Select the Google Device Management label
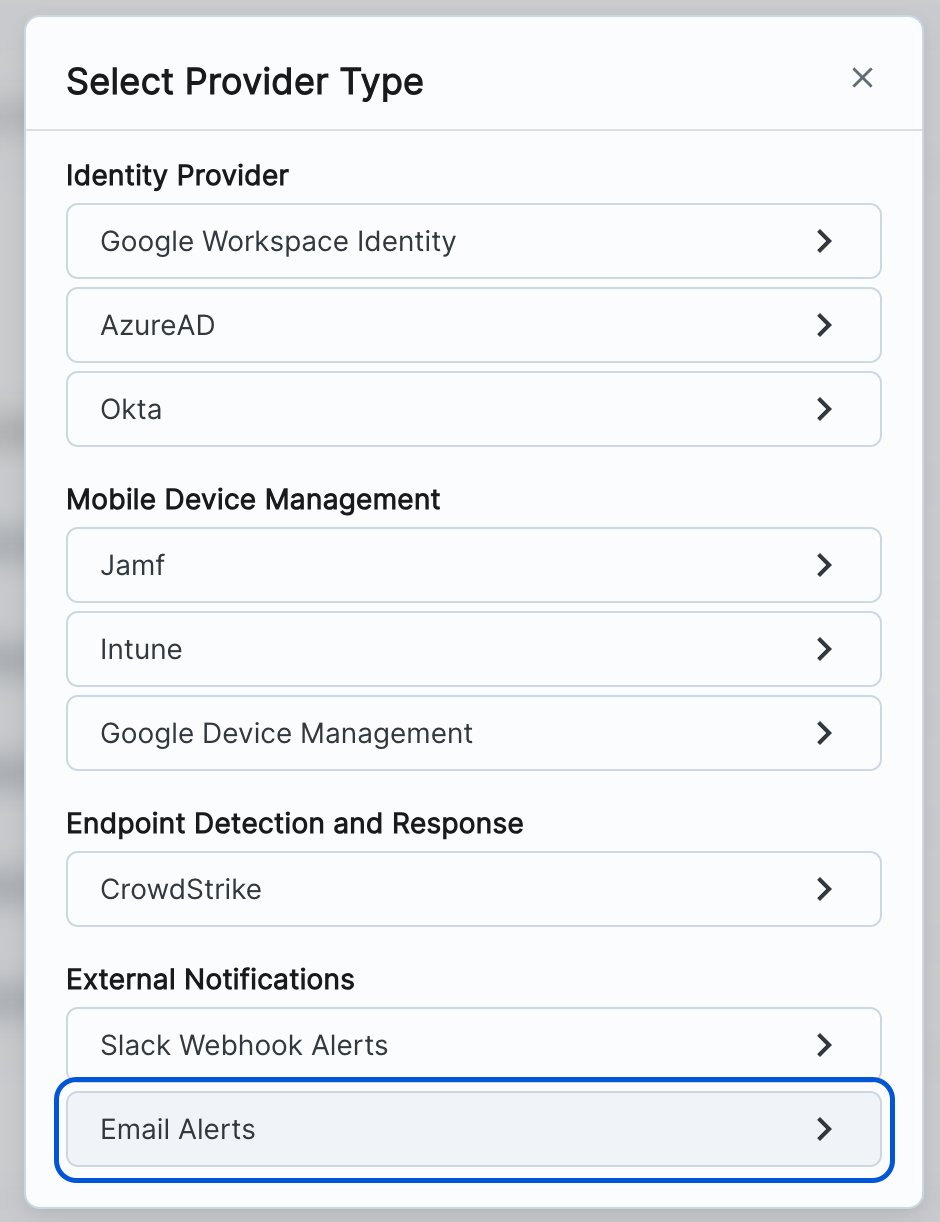 click(287, 733)
